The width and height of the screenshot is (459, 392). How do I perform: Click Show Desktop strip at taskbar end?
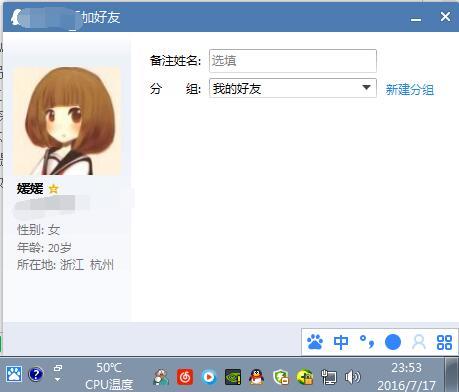[x=452, y=375]
